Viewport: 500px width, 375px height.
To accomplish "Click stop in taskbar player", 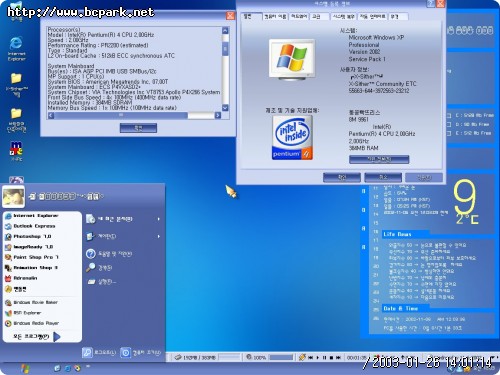I will click(x=331, y=357).
